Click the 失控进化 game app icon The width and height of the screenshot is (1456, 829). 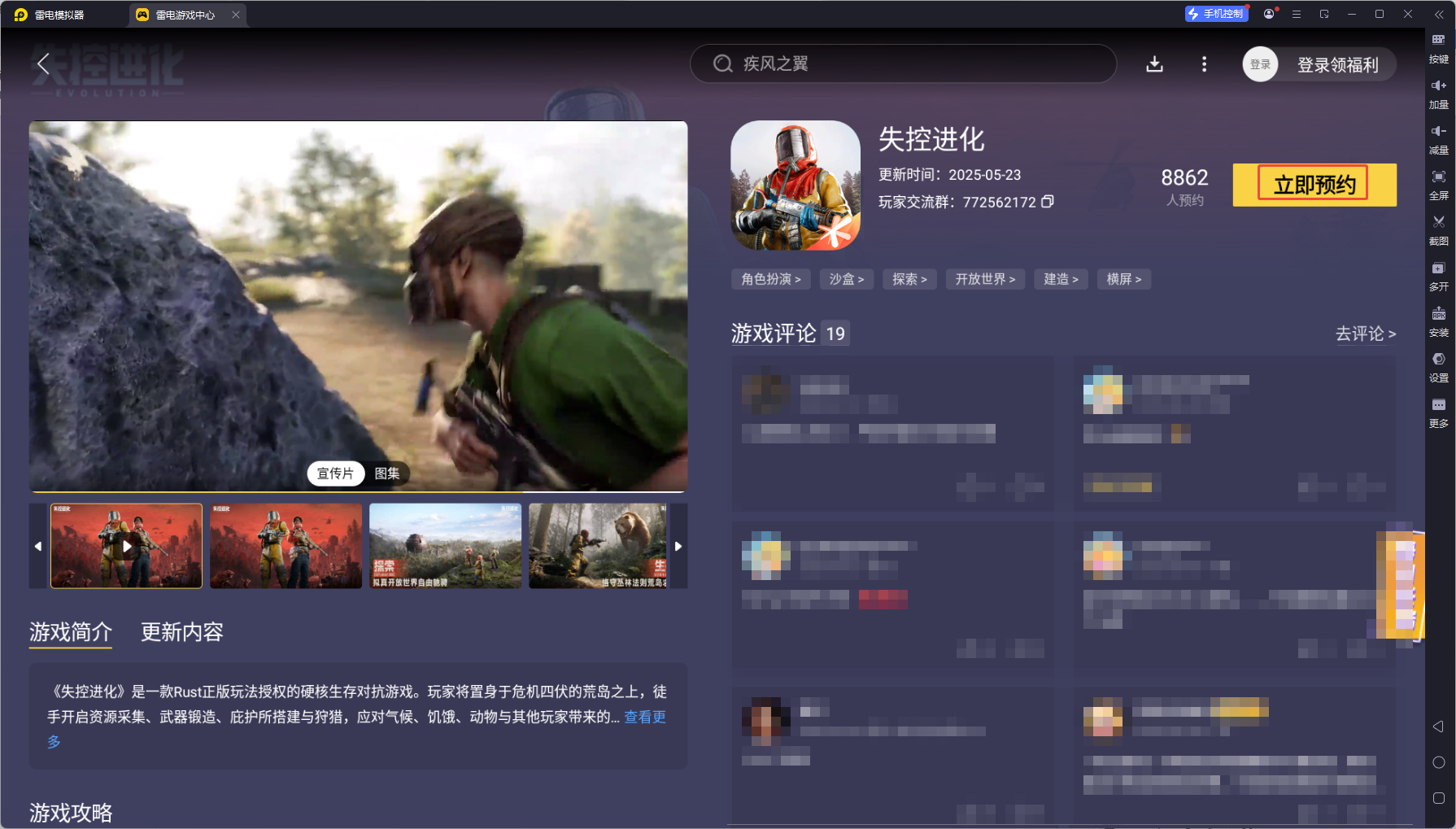point(796,185)
